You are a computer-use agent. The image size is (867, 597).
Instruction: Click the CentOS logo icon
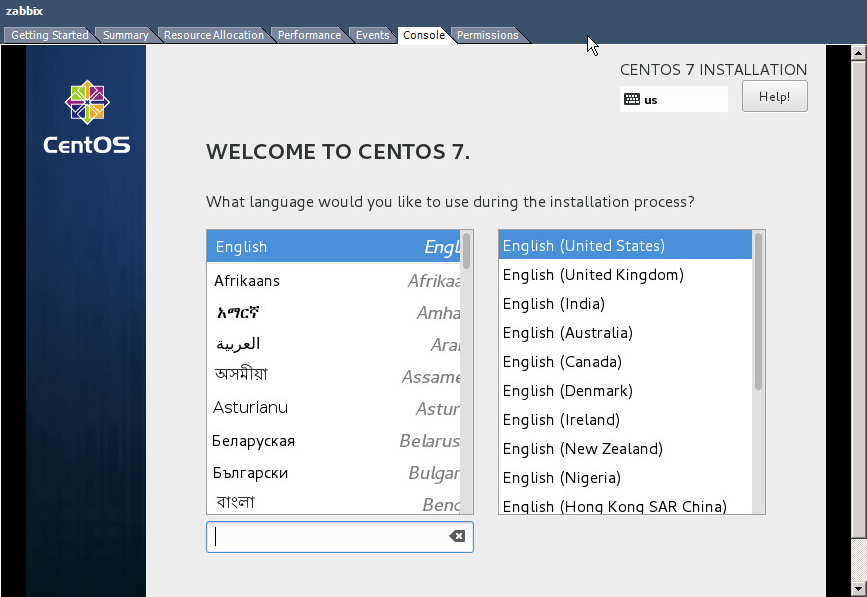click(87, 102)
